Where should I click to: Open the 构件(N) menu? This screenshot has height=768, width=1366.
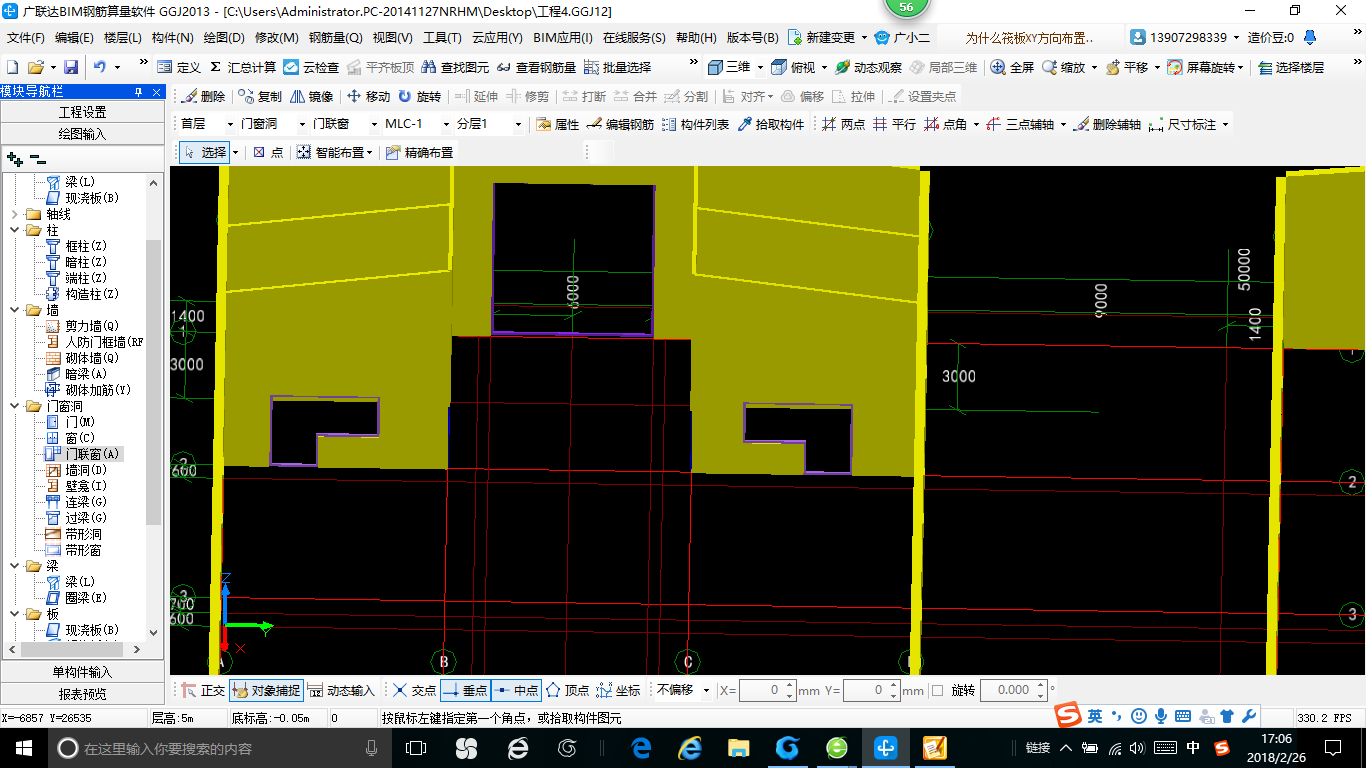pyautogui.click(x=173, y=38)
